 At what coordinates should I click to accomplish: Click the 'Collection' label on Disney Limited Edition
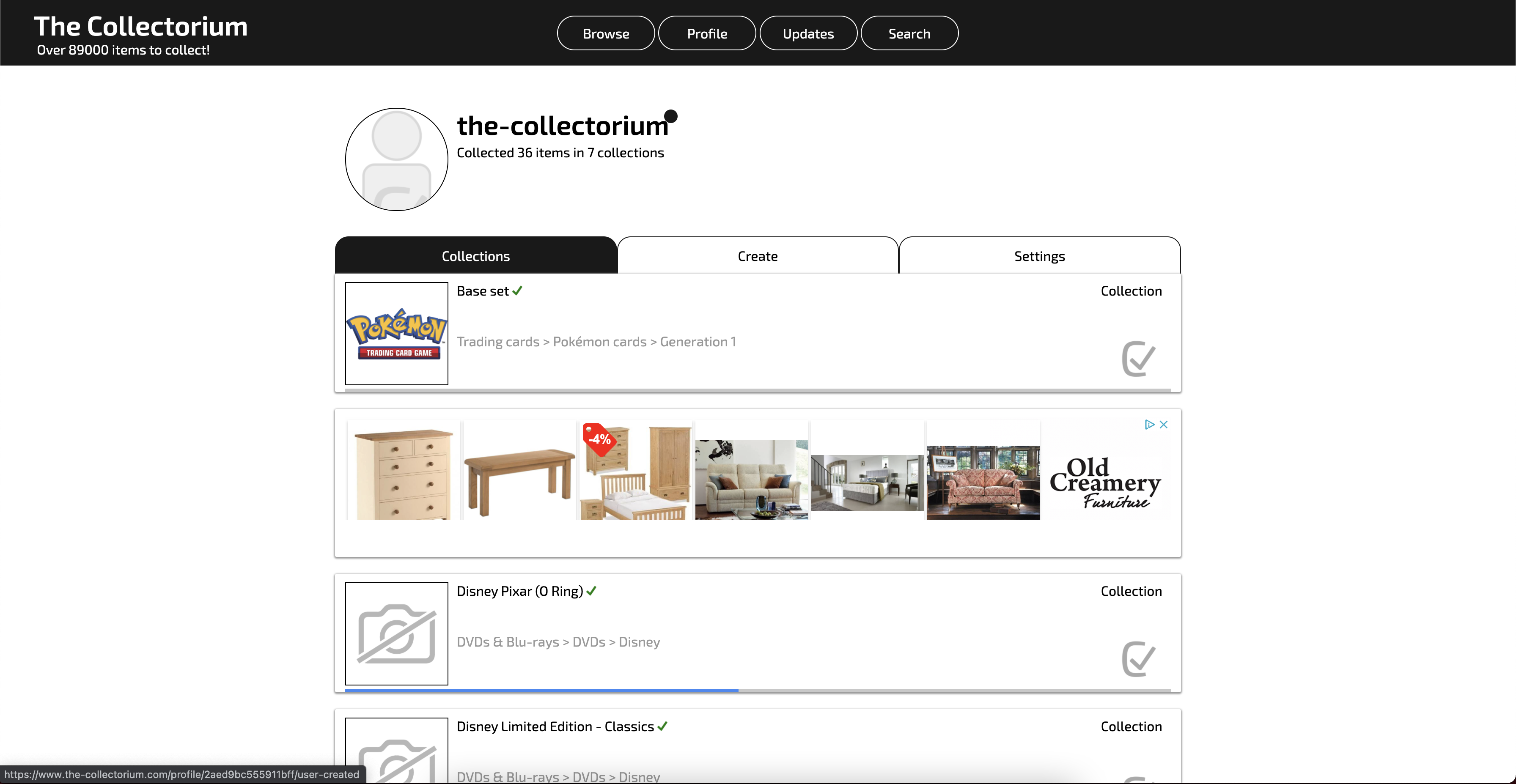(1131, 726)
